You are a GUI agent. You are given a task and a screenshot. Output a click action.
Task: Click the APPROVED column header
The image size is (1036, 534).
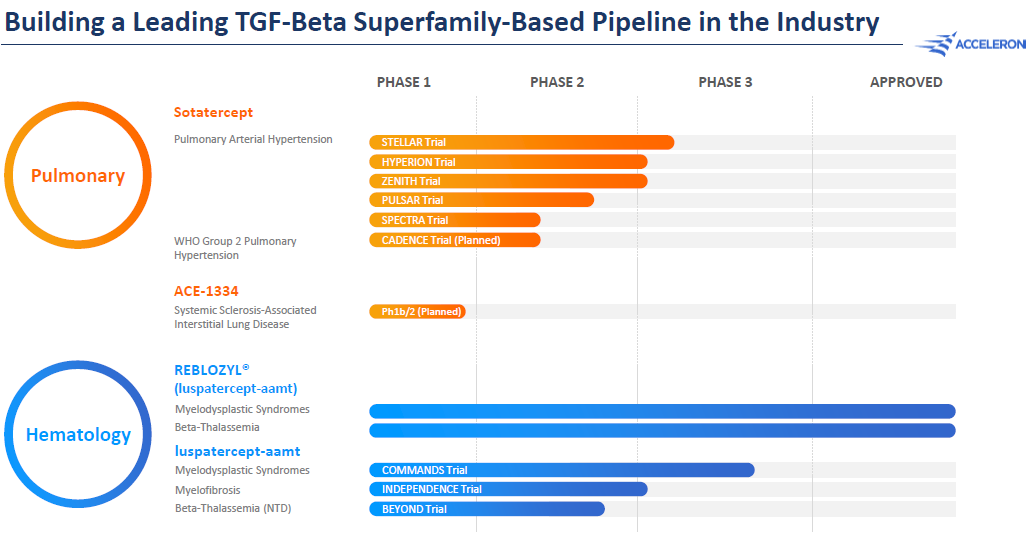[906, 83]
